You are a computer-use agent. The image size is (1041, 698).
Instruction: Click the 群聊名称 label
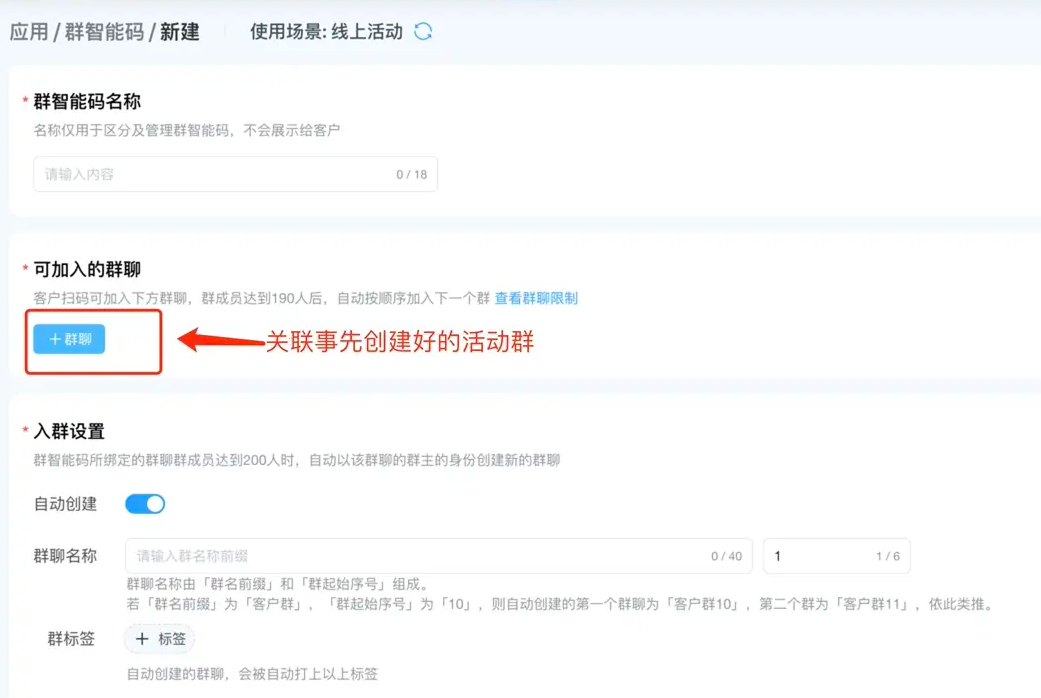65,556
